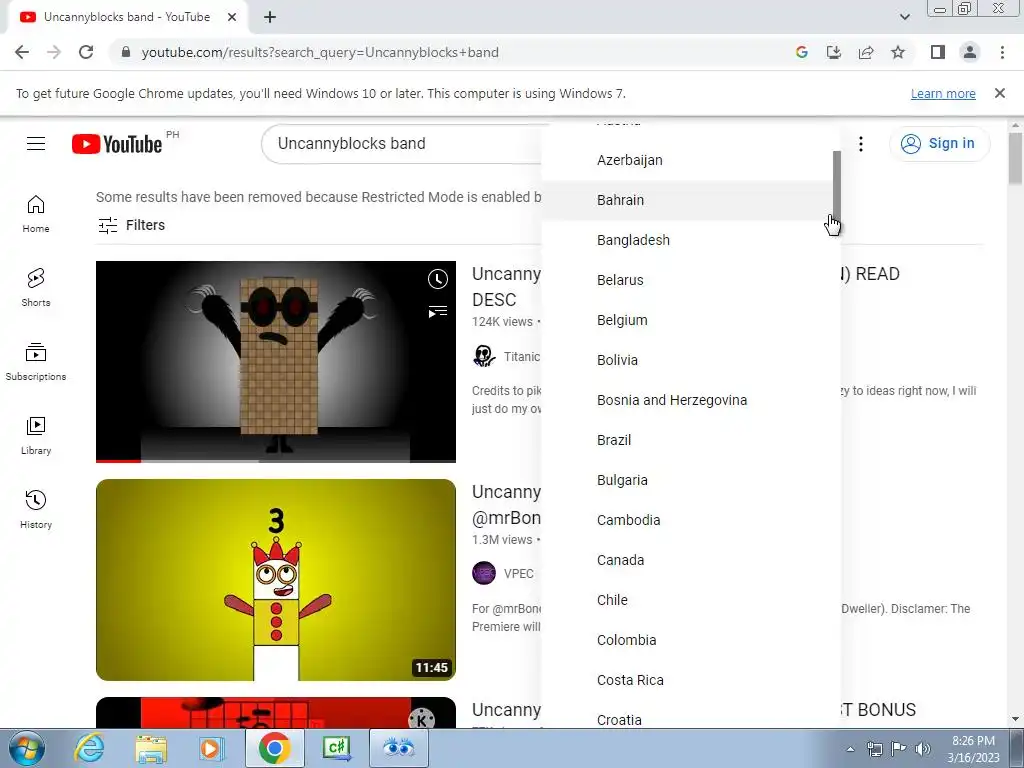
Task: Open a new browser tab
Action: click(x=270, y=17)
